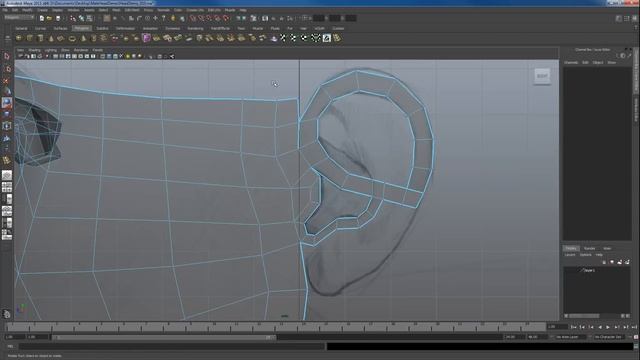Click the select by hierarchy icon
This screenshot has height=360, width=640.
click(x=73, y=18)
